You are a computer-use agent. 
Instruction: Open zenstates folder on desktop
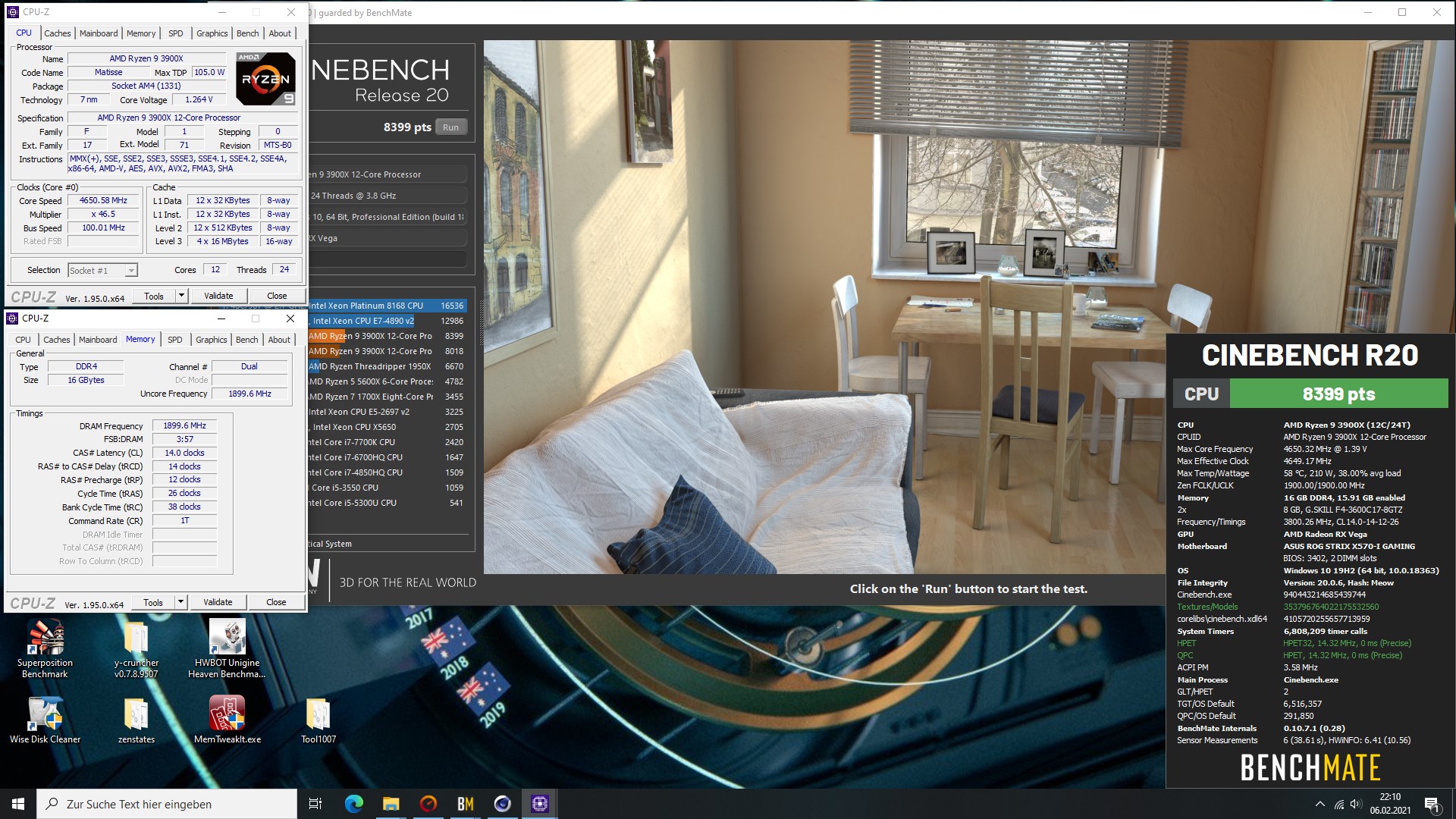[x=136, y=720]
